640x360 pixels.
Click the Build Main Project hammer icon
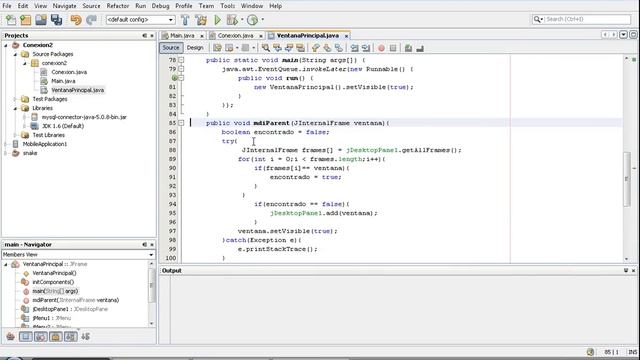(x=185, y=20)
